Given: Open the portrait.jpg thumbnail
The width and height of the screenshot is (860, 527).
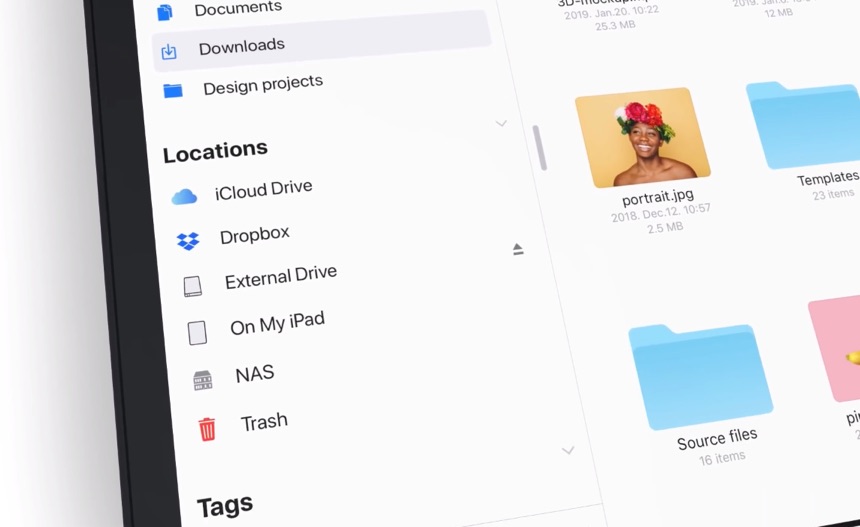Looking at the screenshot, I should pos(642,137).
